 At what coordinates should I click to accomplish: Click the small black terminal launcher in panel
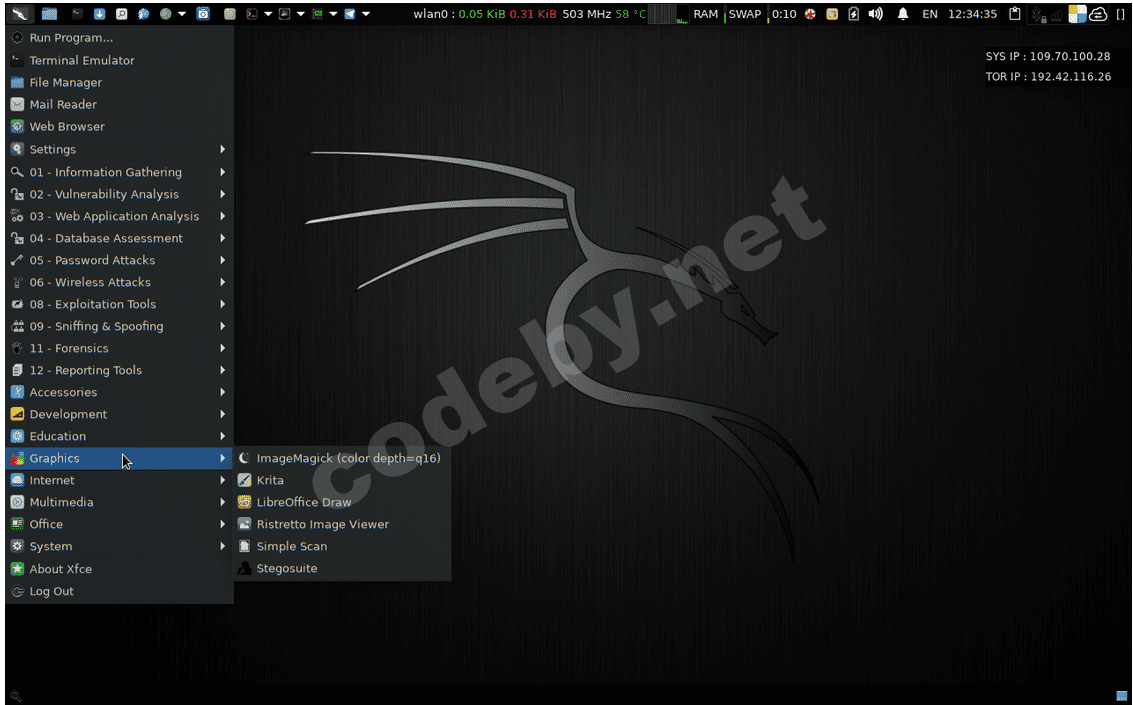click(77, 14)
